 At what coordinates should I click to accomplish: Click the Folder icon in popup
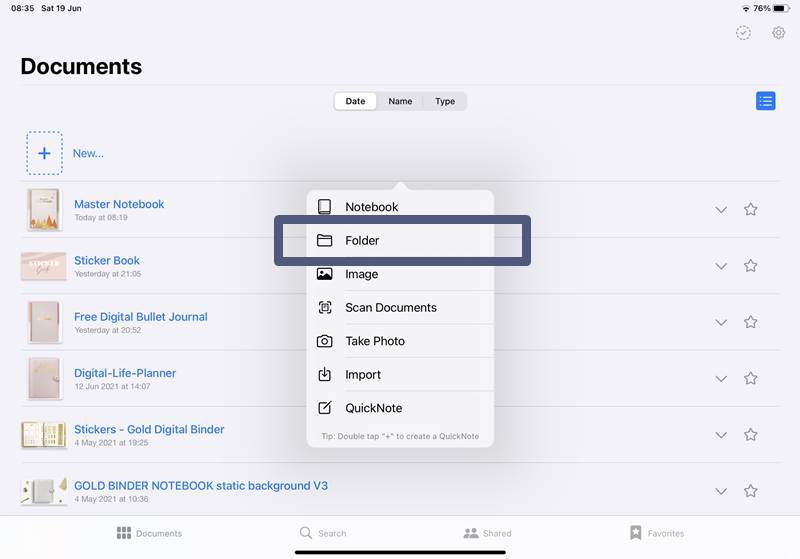point(324,240)
